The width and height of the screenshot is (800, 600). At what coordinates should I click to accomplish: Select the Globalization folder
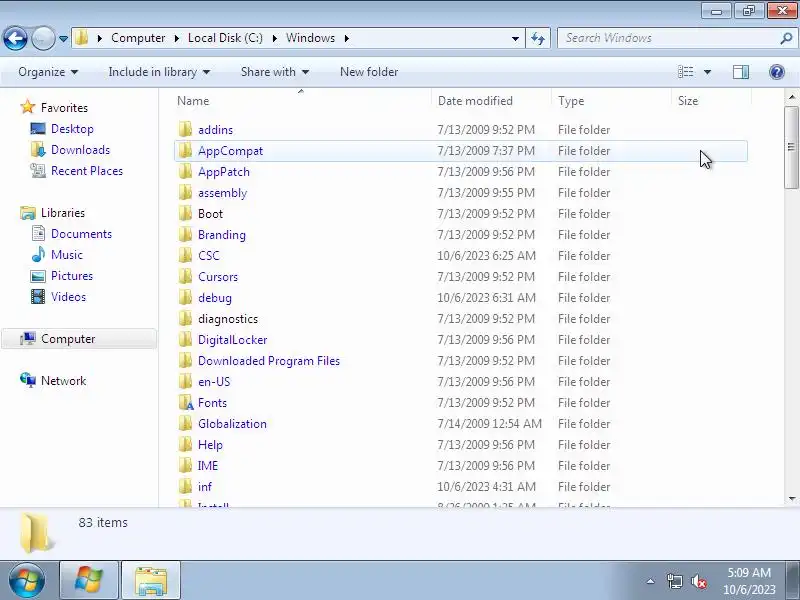click(x=232, y=423)
